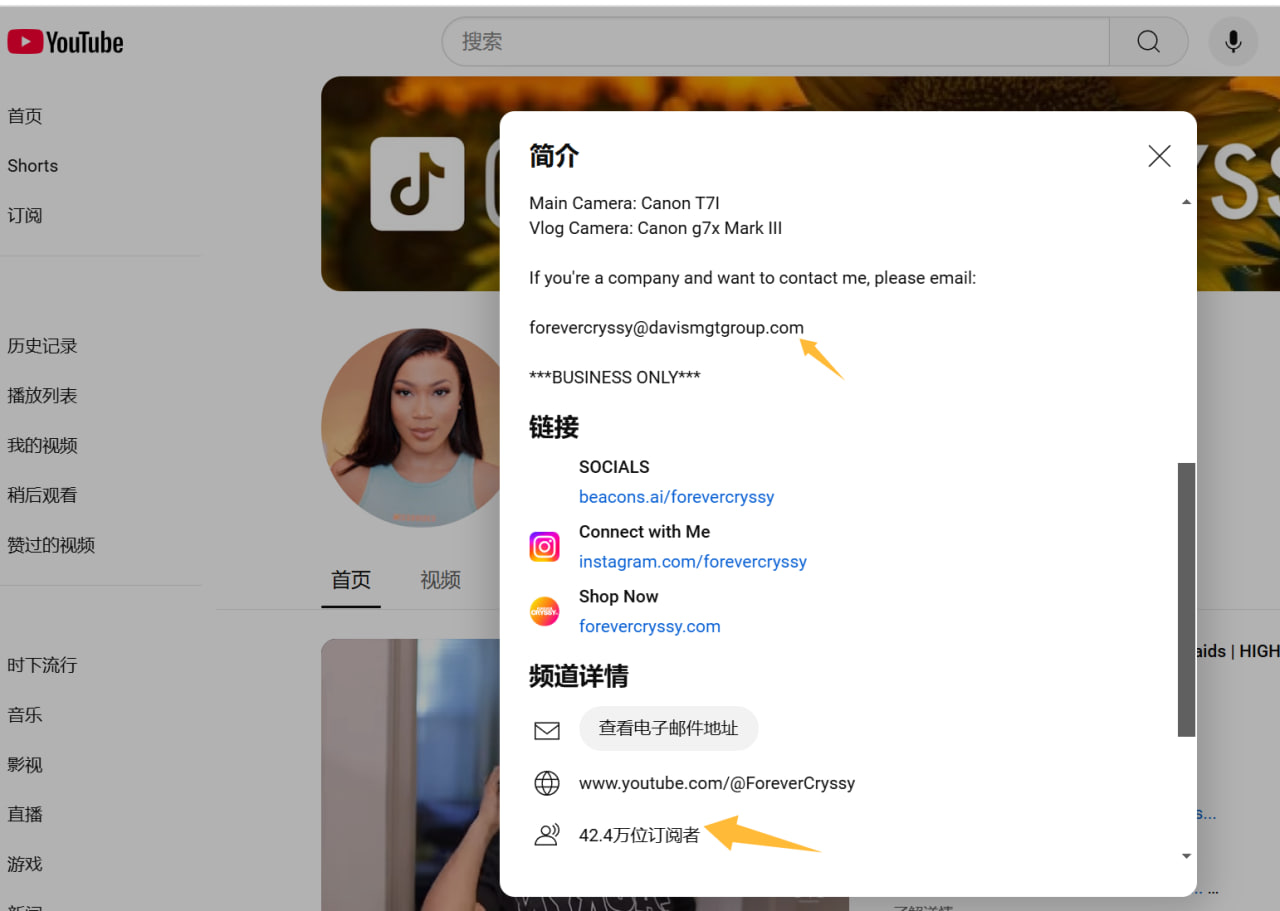Screen dimensions: 1280x911
Task: Click the Main Camera: Canon T7I line
Action: [x=625, y=203]
